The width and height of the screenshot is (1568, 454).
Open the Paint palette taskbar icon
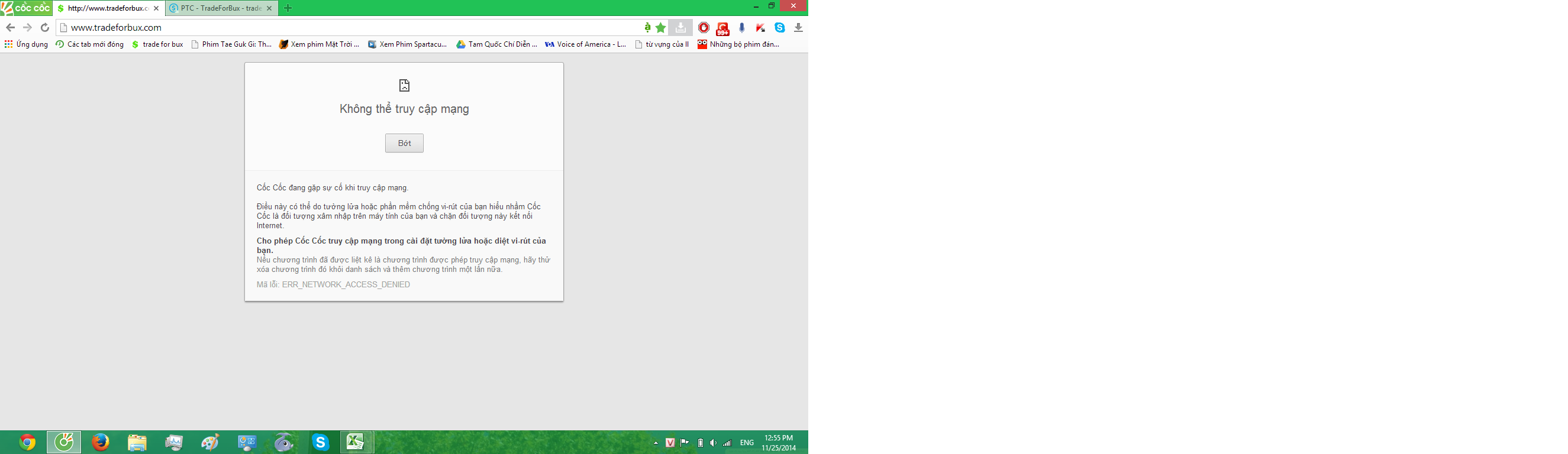[x=210, y=442]
